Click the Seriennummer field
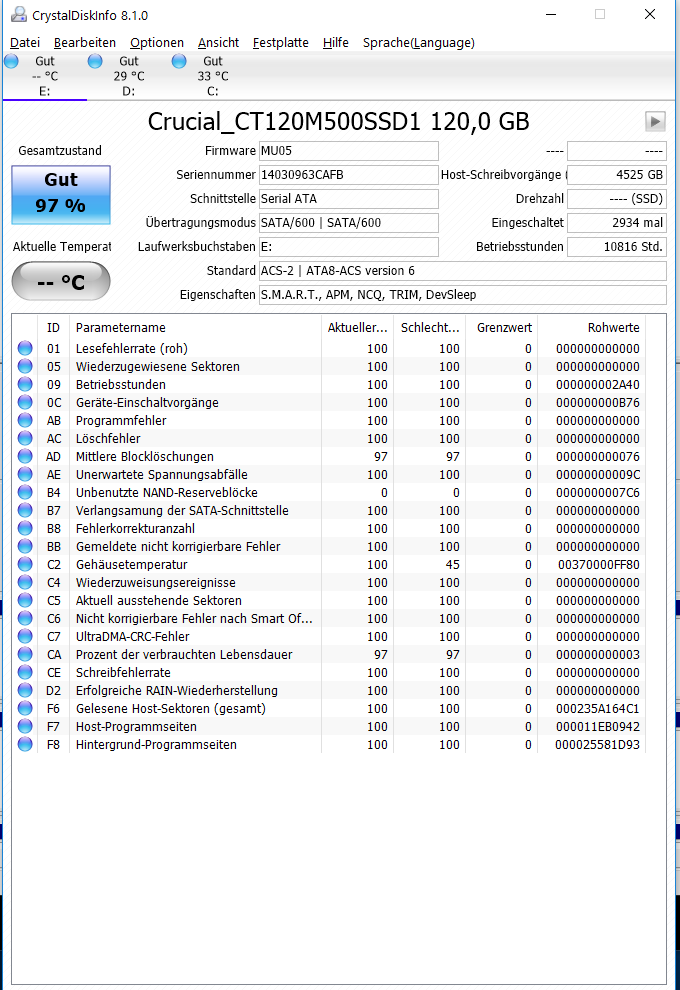This screenshot has height=990, width=680. 349,175
